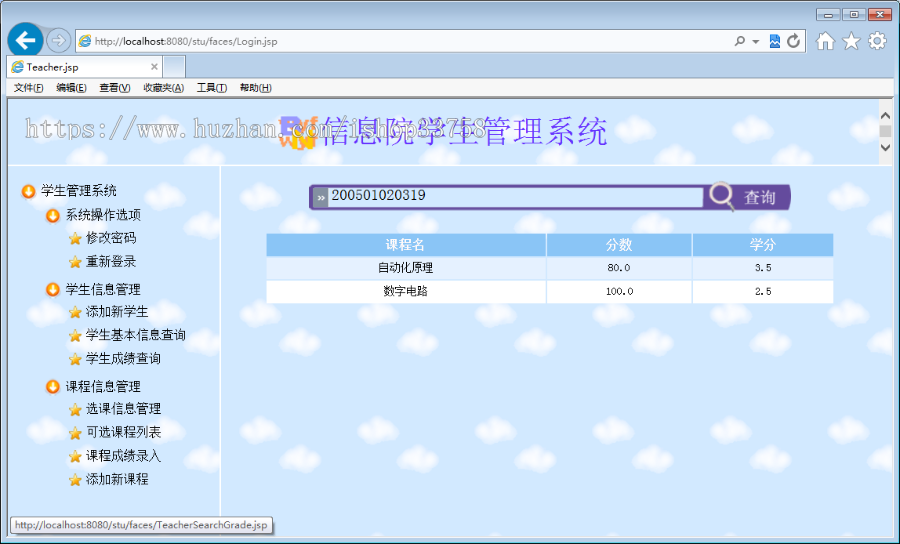
Task: Open Favorites star icon in toolbar
Action: (851, 41)
